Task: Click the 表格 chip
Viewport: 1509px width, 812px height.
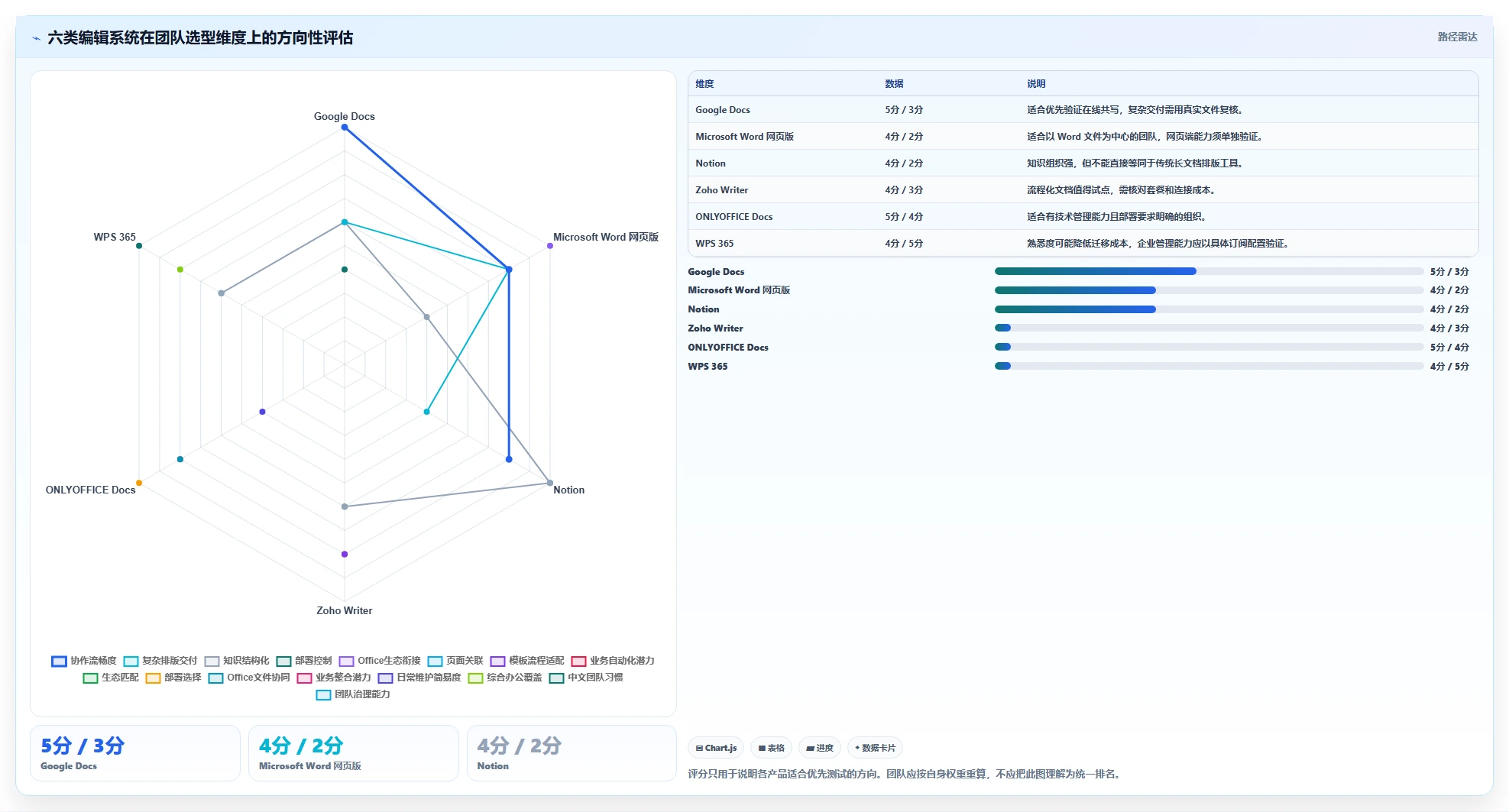Action: 771,748
